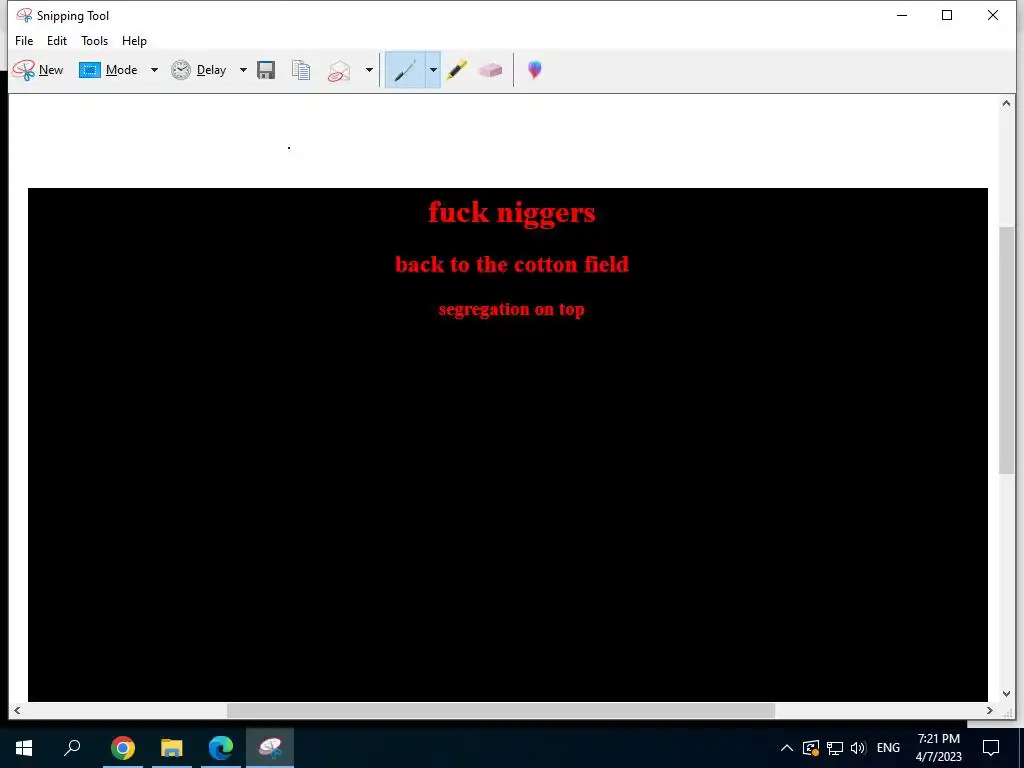Open File Explorer from taskbar
This screenshot has width=1024, height=768.
[172, 748]
